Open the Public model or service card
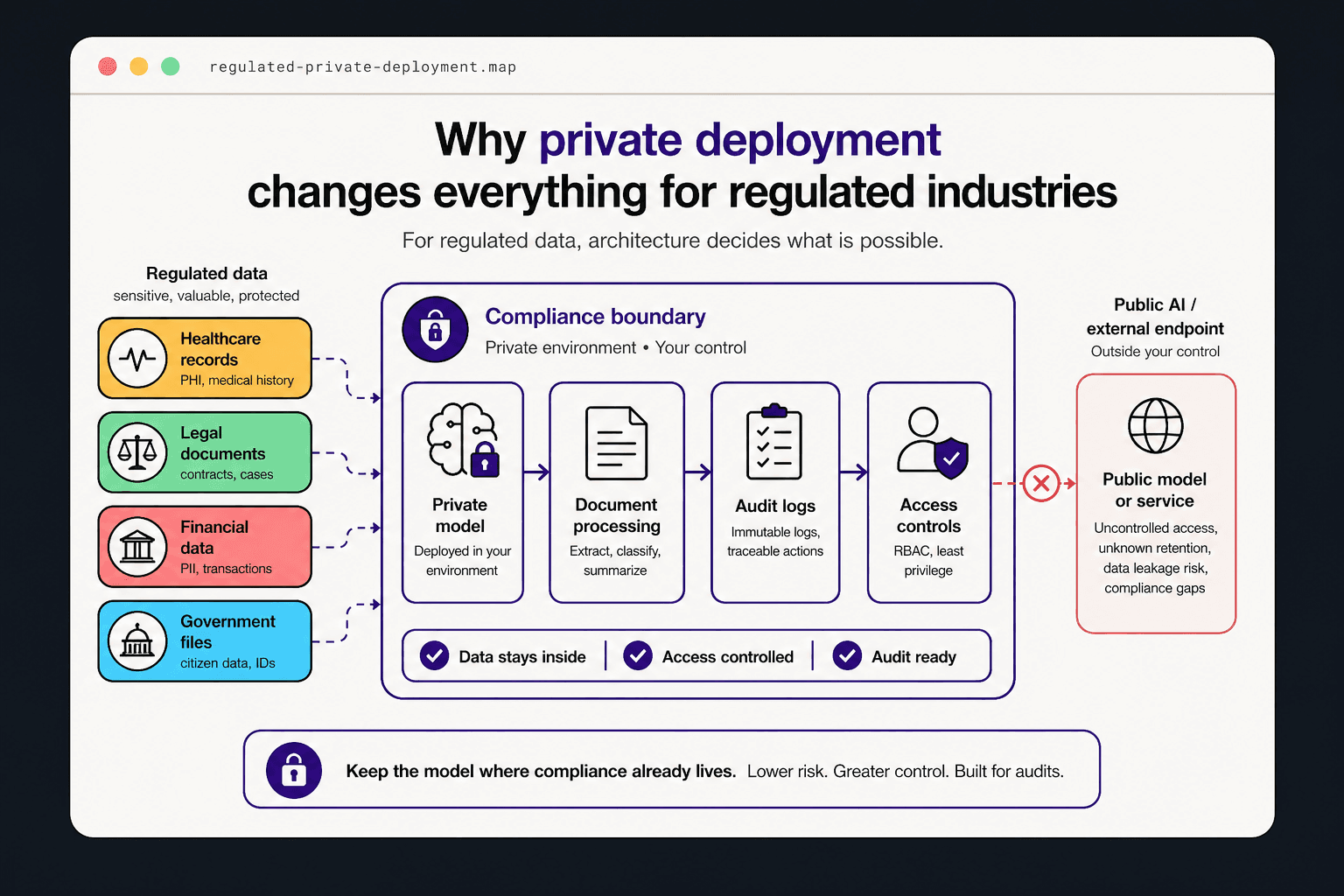Image resolution: width=1344 pixels, height=896 pixels. point(1155,502)
